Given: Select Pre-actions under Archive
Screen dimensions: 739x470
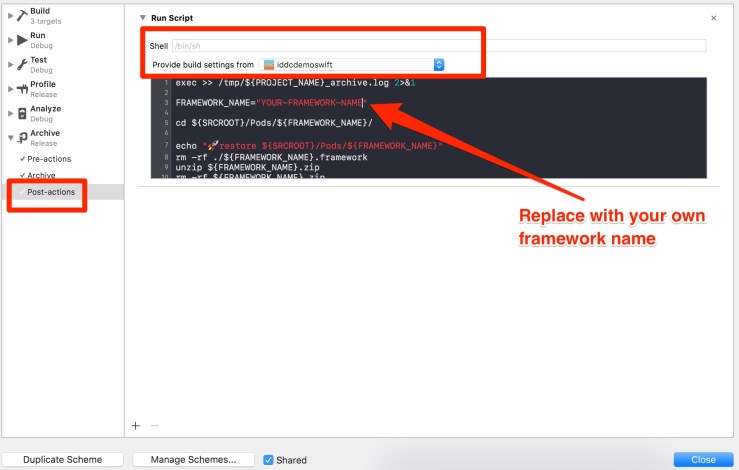Looking at the screenshot, I should (48, 159).
